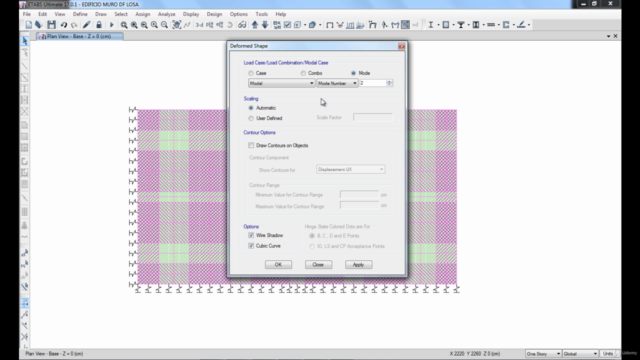Select the pointer tool in left sidebar
The image size is (640, 360).
(x=24, y=41)
